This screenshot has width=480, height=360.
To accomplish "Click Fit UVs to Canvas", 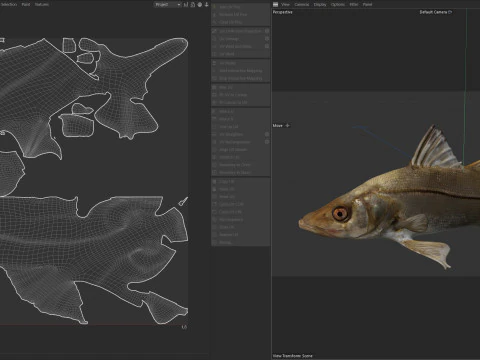I will (x=240, y=95).
